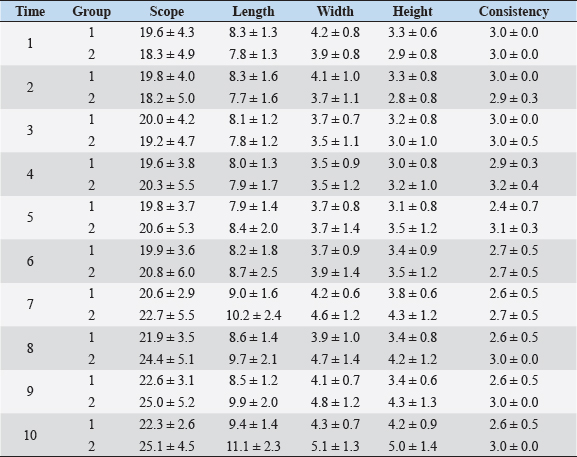The width and height of the screenshot is (577, 457).
Task: Select Length value 10.2 ± 2.4
Action: click(x=253, y=315)
